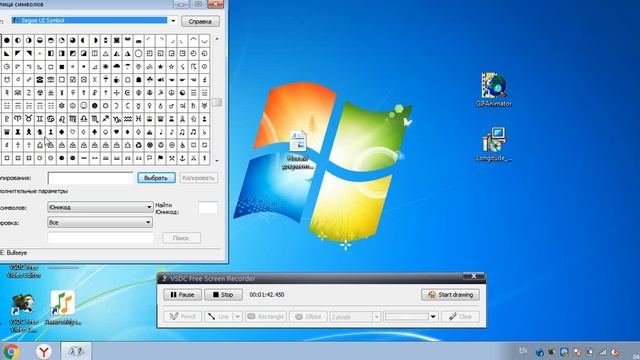Open Google Chrome from the taskbar
This screenshot has width=640, height=360.
click(x=11, y=351)
